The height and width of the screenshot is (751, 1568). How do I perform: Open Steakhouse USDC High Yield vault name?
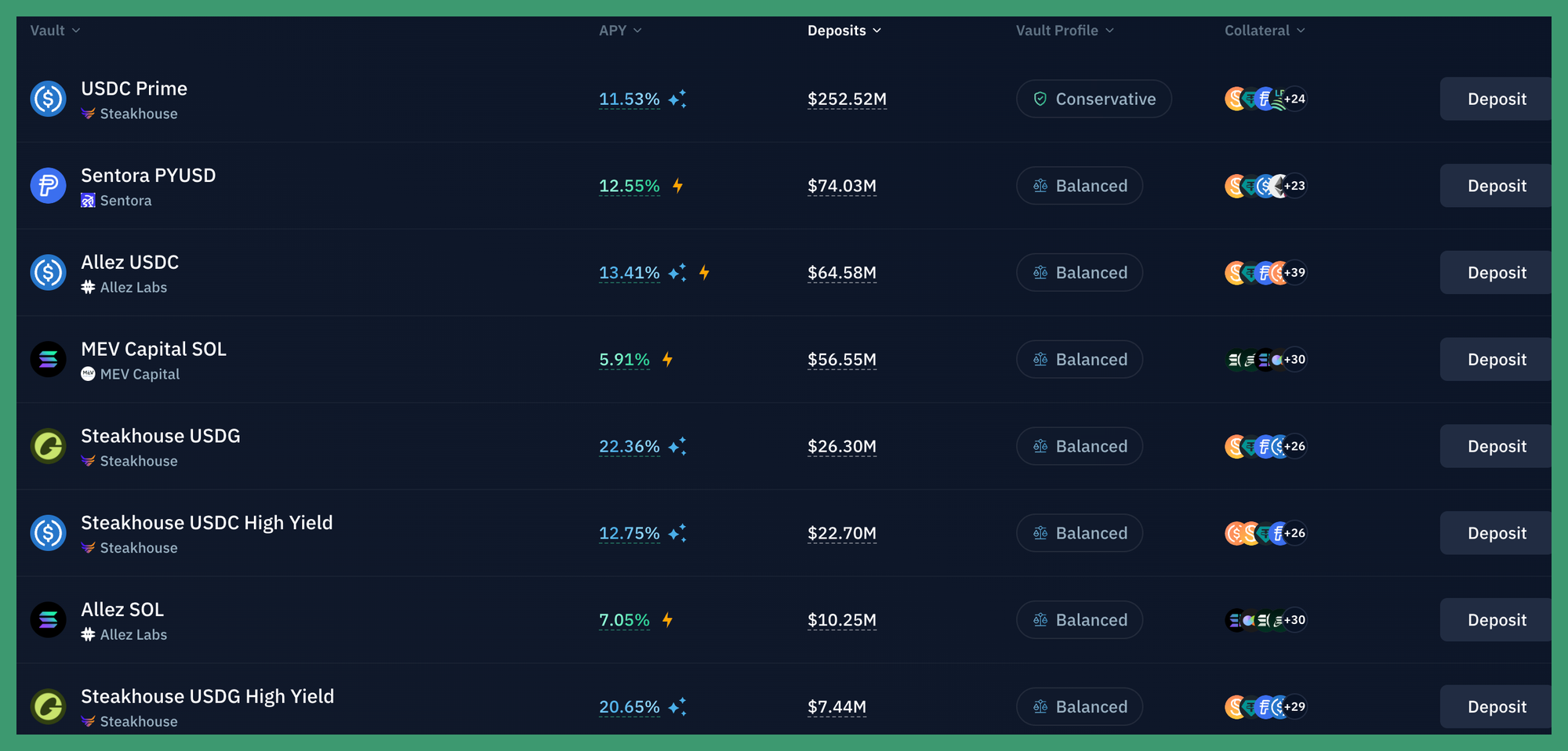pyautogui.click(x=207, y=523)
